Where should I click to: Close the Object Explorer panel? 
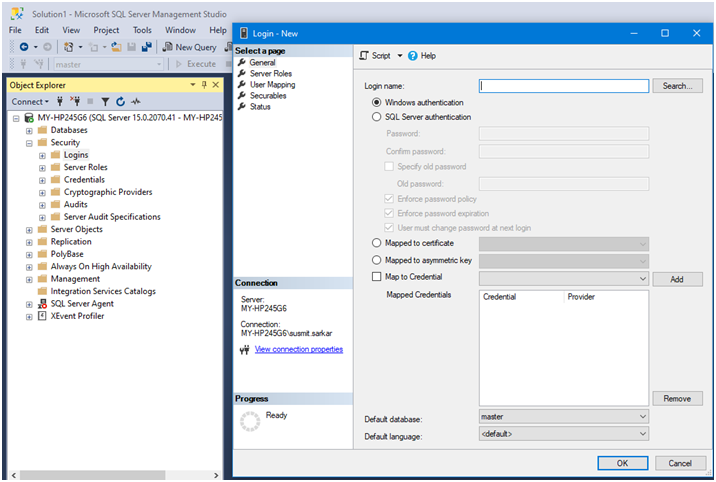(216, 85)
